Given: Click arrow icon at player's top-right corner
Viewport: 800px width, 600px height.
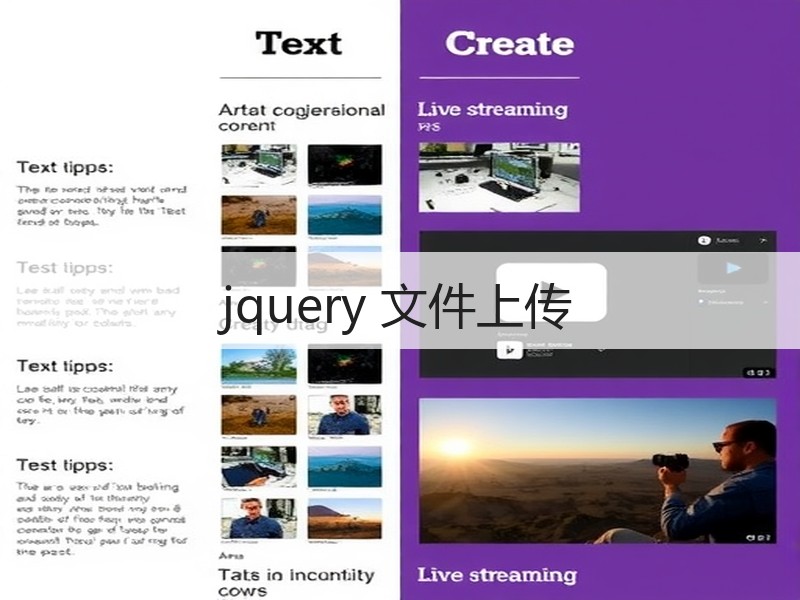Looking at the screenshot, I should (x=763, y=240).
